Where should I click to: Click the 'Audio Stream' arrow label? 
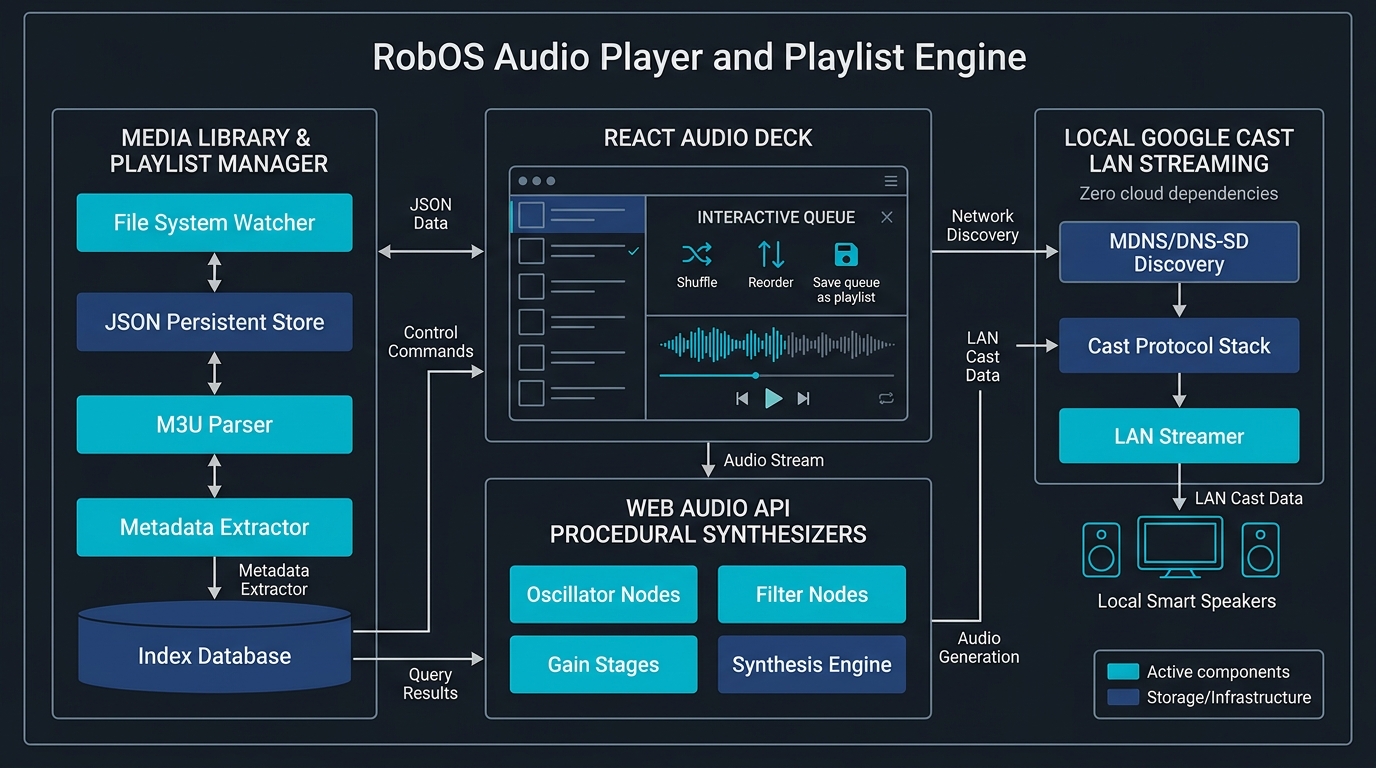coord(773,460)
